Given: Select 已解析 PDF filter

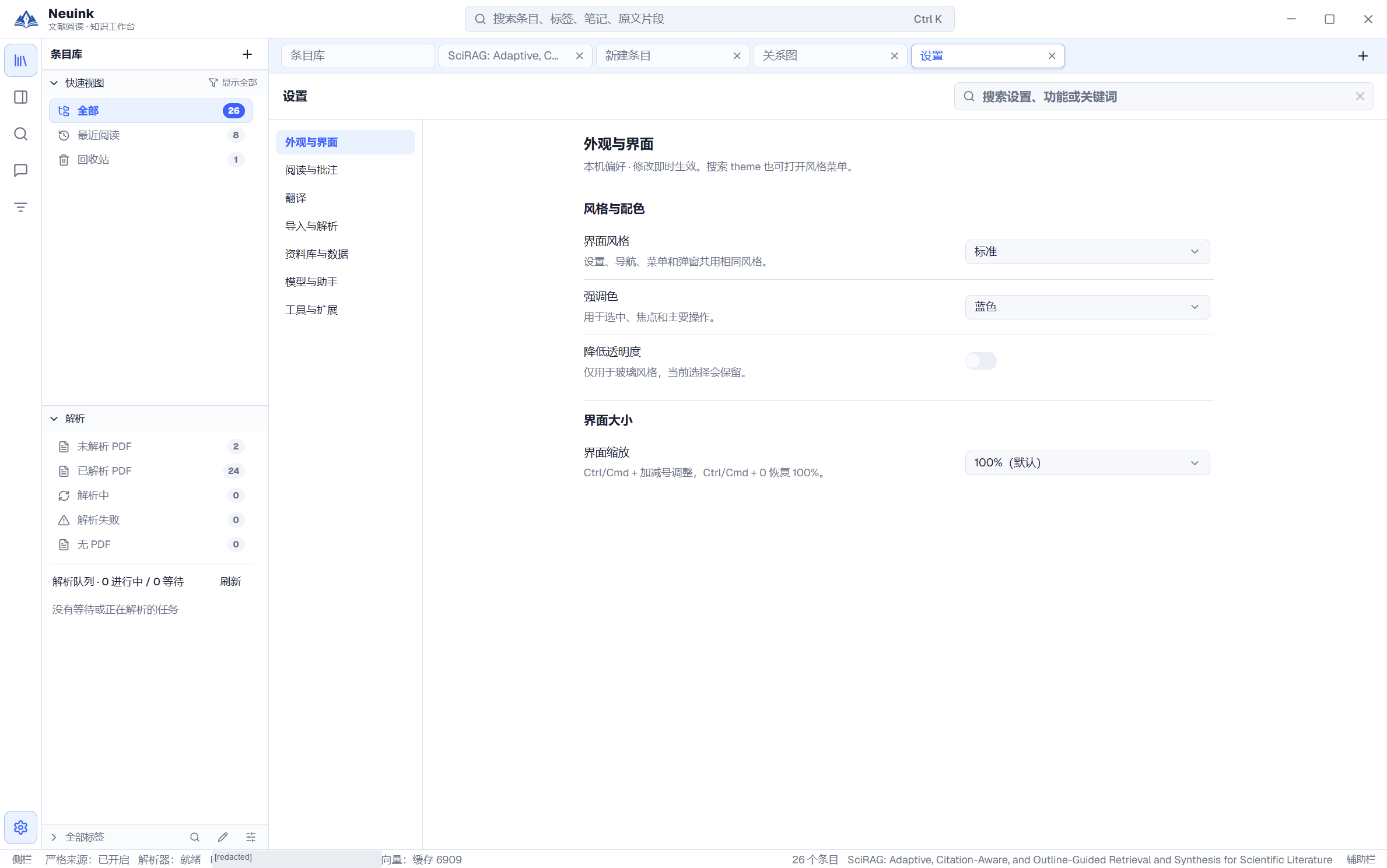Looking at the screenshot, I should point(150,471).
